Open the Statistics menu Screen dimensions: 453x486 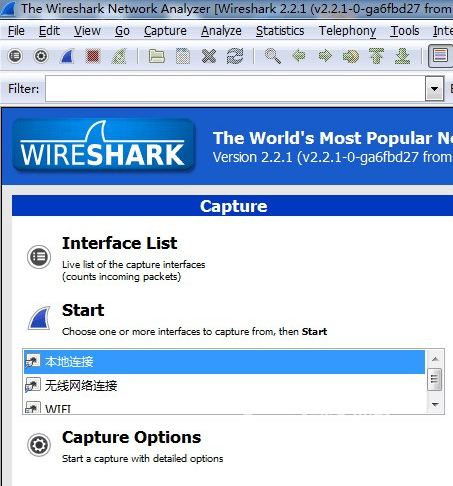[280, 31]
